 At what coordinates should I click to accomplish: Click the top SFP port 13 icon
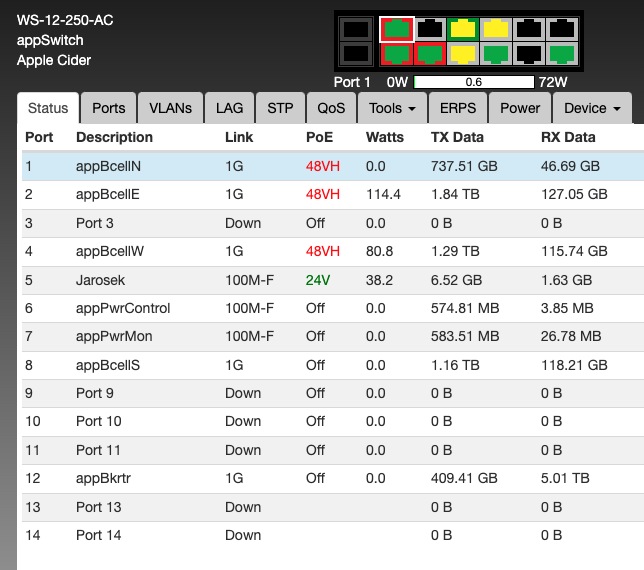[354, 30]
